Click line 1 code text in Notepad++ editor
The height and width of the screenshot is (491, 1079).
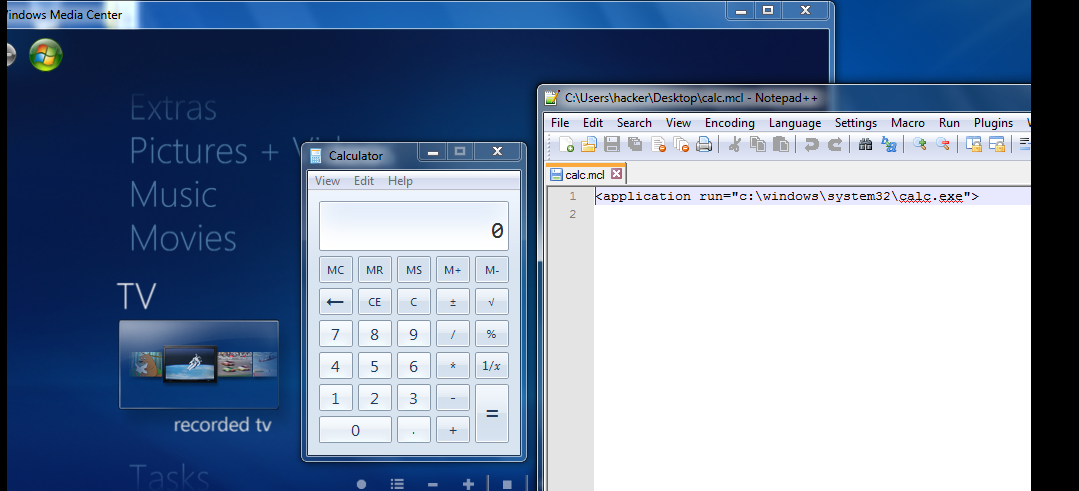click(x=787, y=197)
